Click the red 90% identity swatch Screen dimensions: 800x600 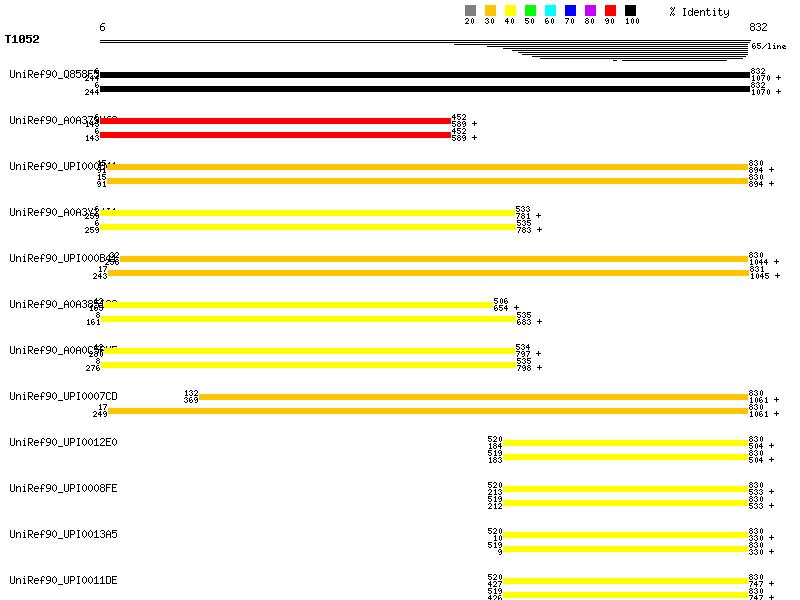[610, 11]
